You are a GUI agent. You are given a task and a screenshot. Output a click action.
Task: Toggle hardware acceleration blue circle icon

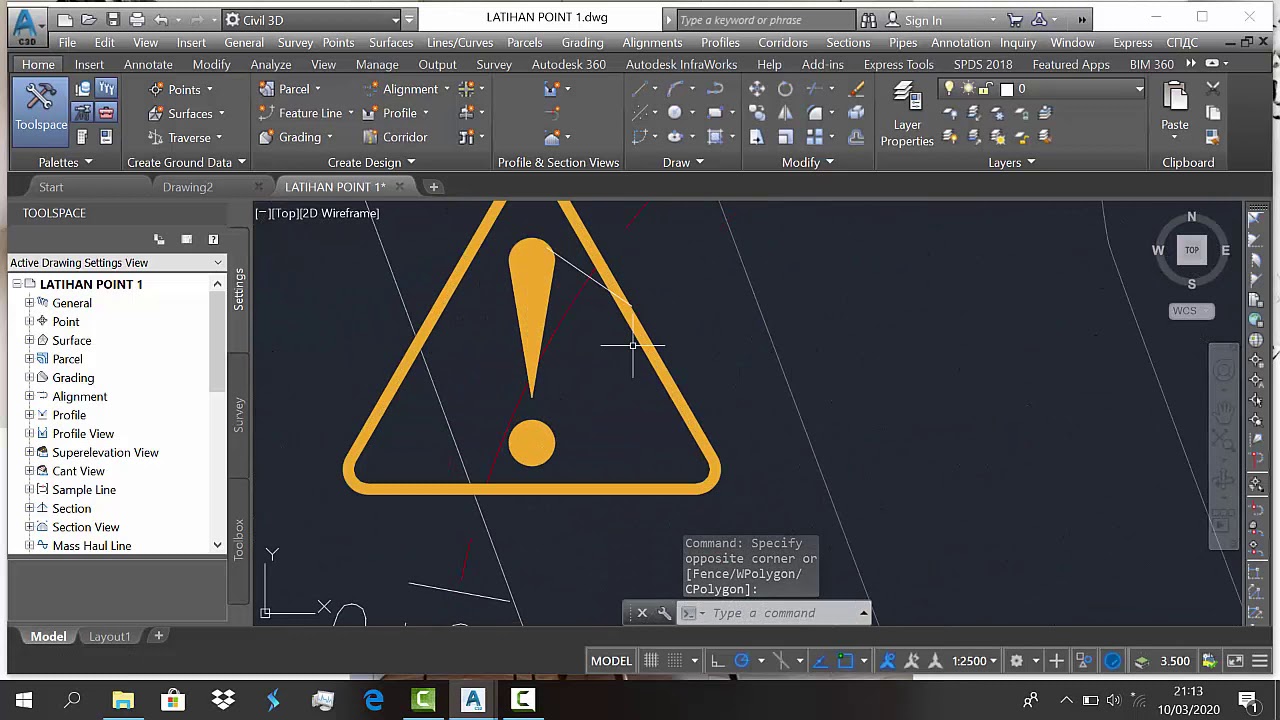tap(1112, 660)
